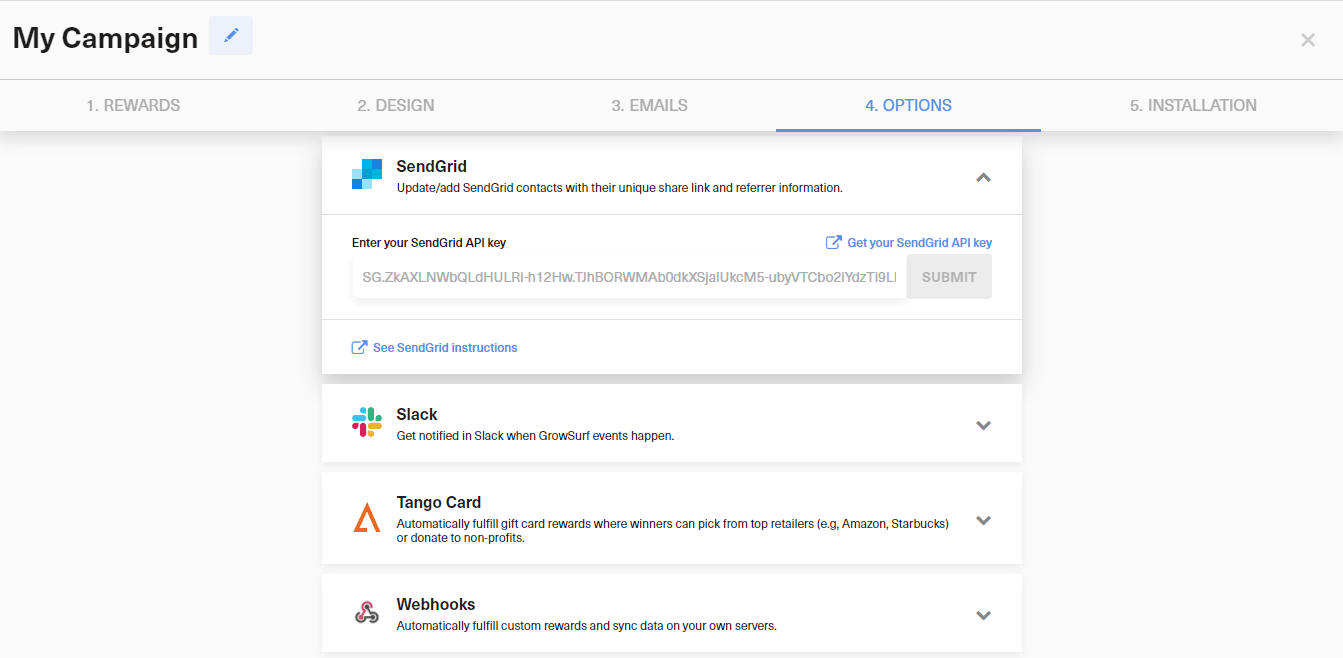Expand the Webhooks integration section
The width and height of the screenshot is (1343, 658).
coord(983,615)
